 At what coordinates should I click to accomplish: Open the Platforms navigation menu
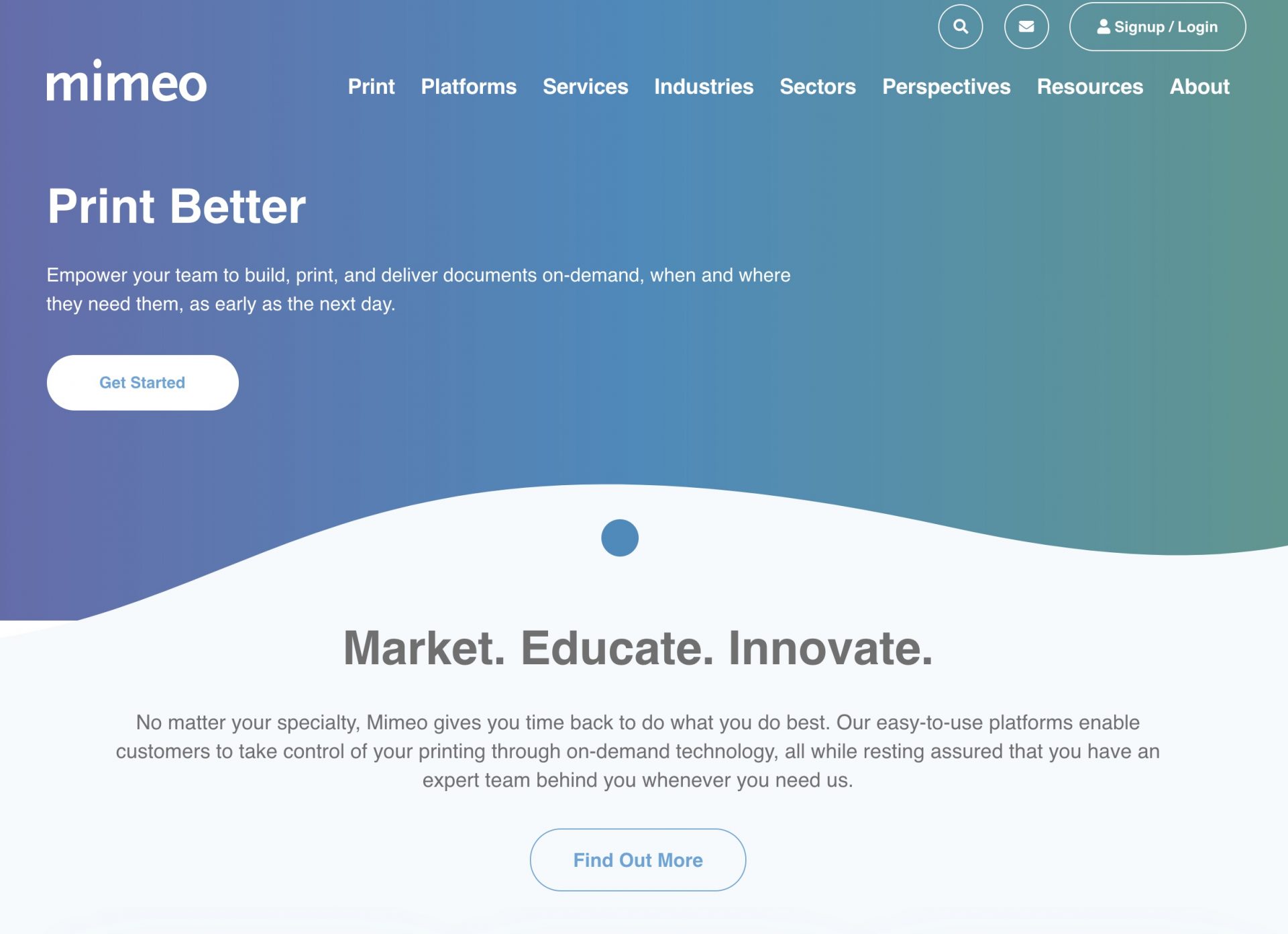468,86
